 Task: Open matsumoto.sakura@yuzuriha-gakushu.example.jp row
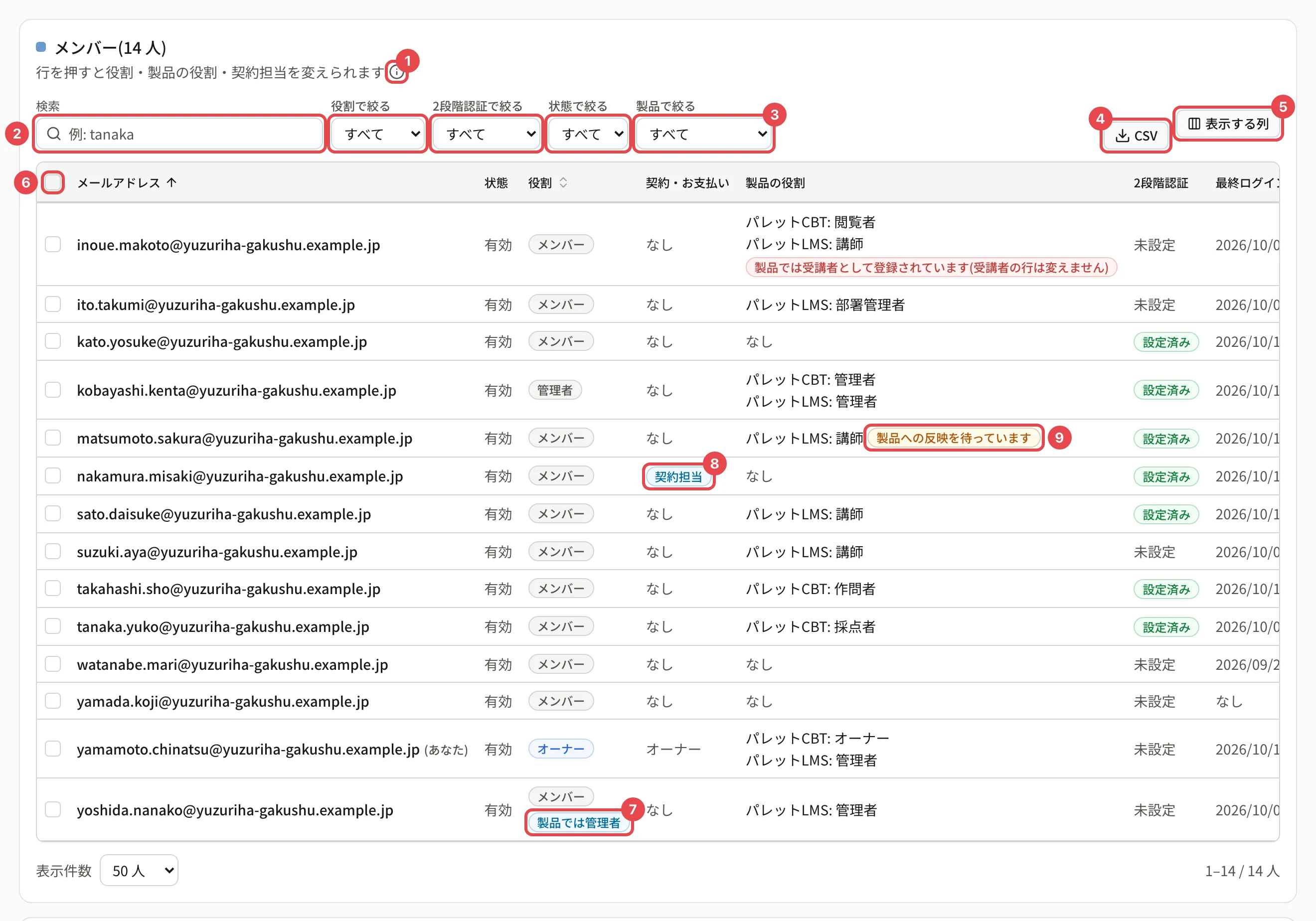658,439
